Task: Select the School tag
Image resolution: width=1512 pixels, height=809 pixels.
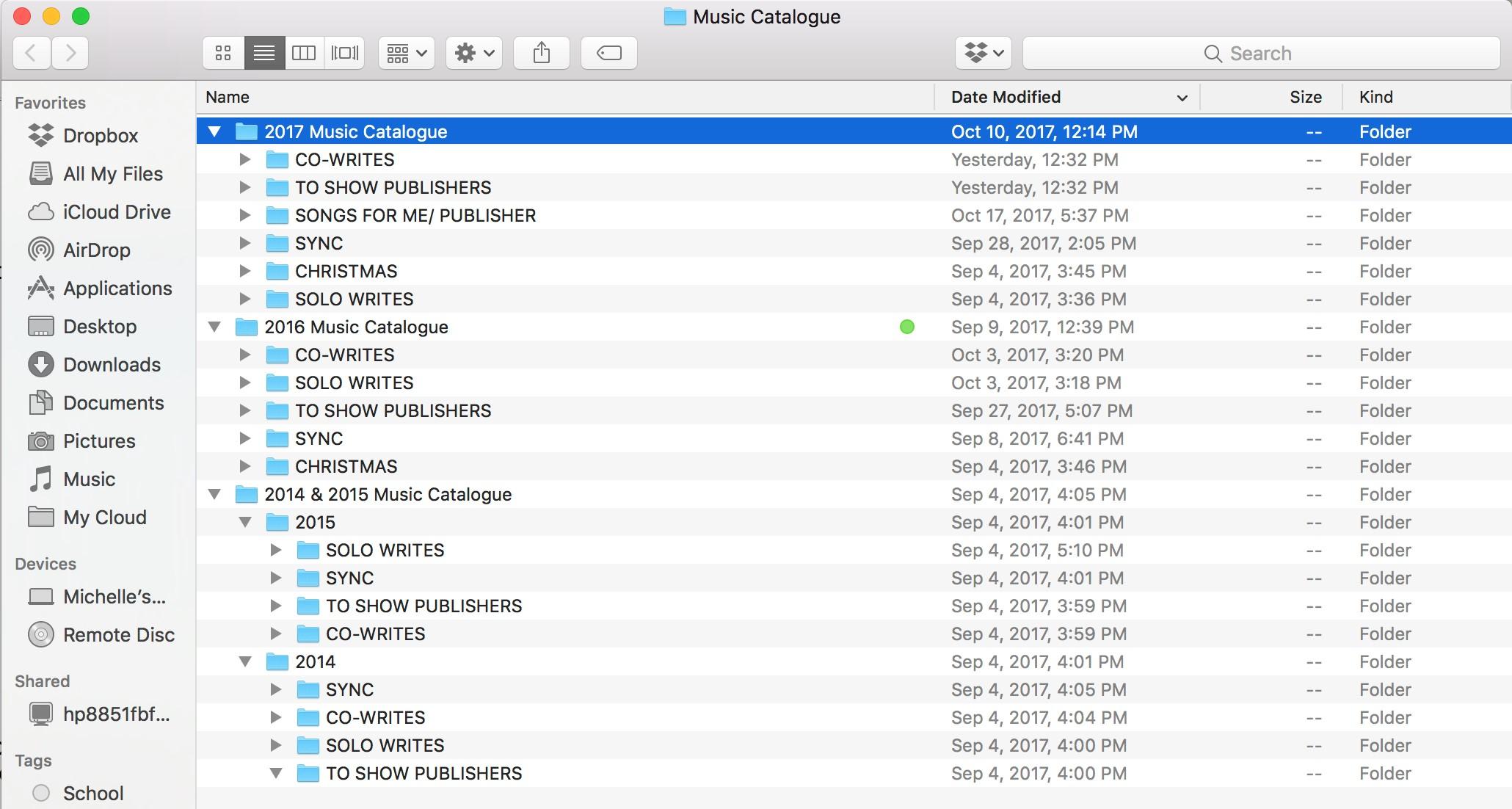Action: pyautogui.click(x=92, y=793)
